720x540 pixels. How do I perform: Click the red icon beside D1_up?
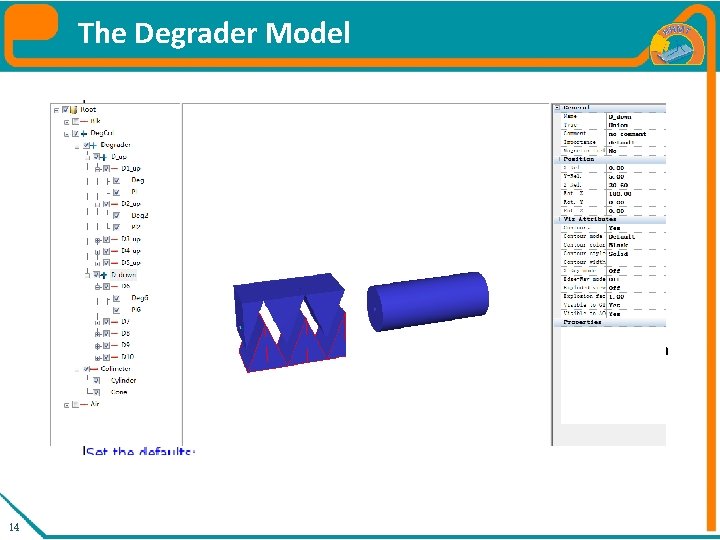click(x=114, y=169)
